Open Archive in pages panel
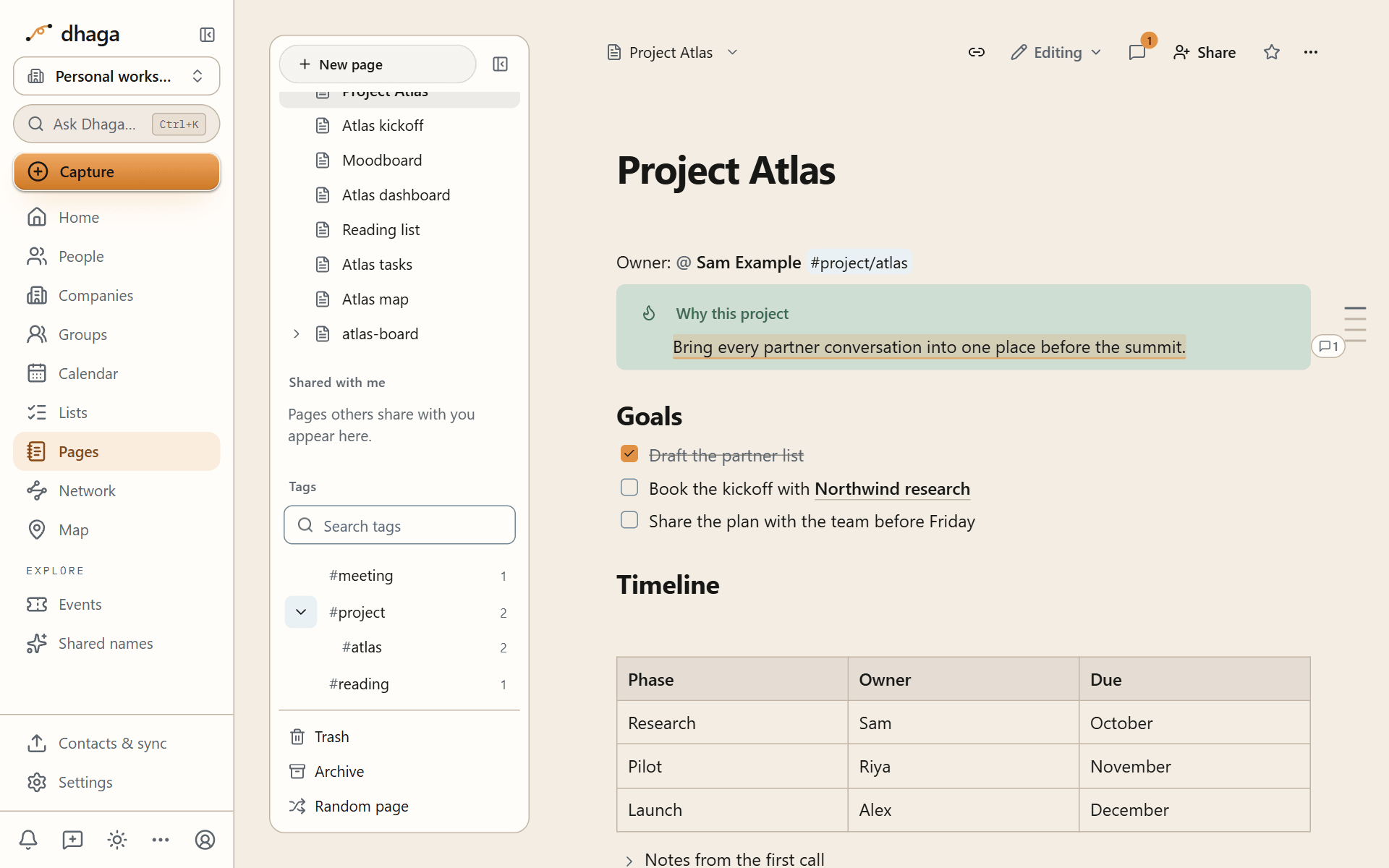 click(x=399, y=771)
